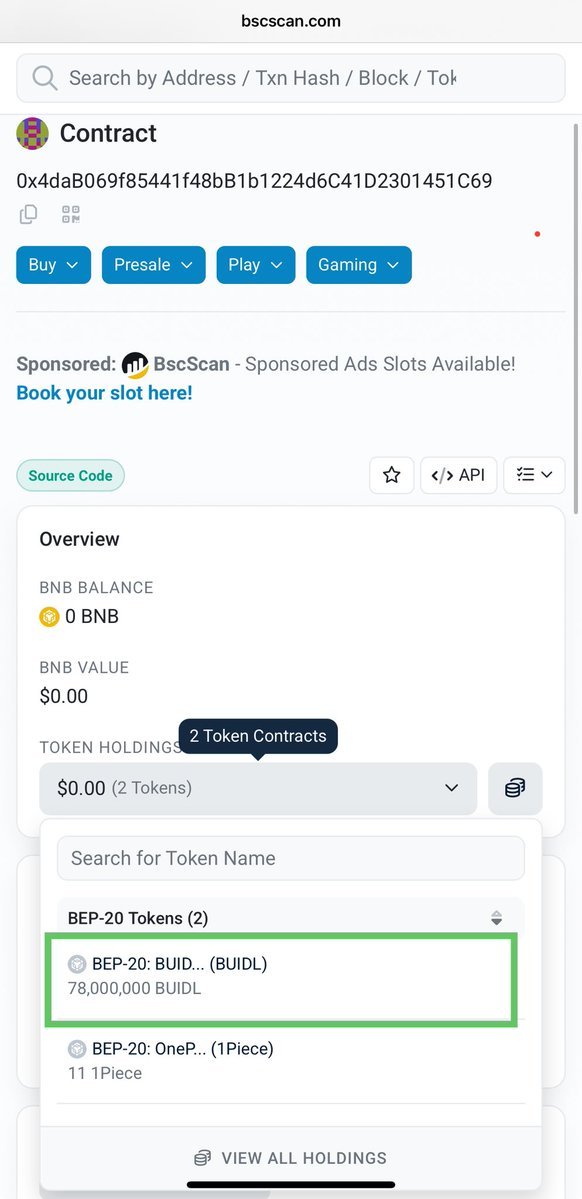582x1199 pixels.
Task: Open the API button
Action: pos(459,475)
